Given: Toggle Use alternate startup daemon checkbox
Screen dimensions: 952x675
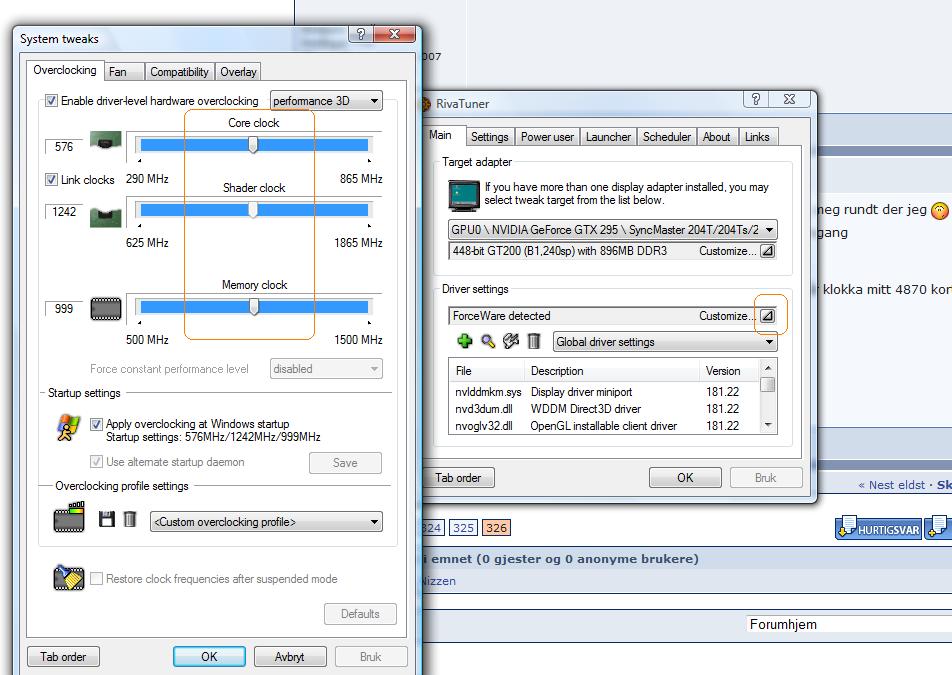Looking at the screenshot, I should tap(96, 462).
